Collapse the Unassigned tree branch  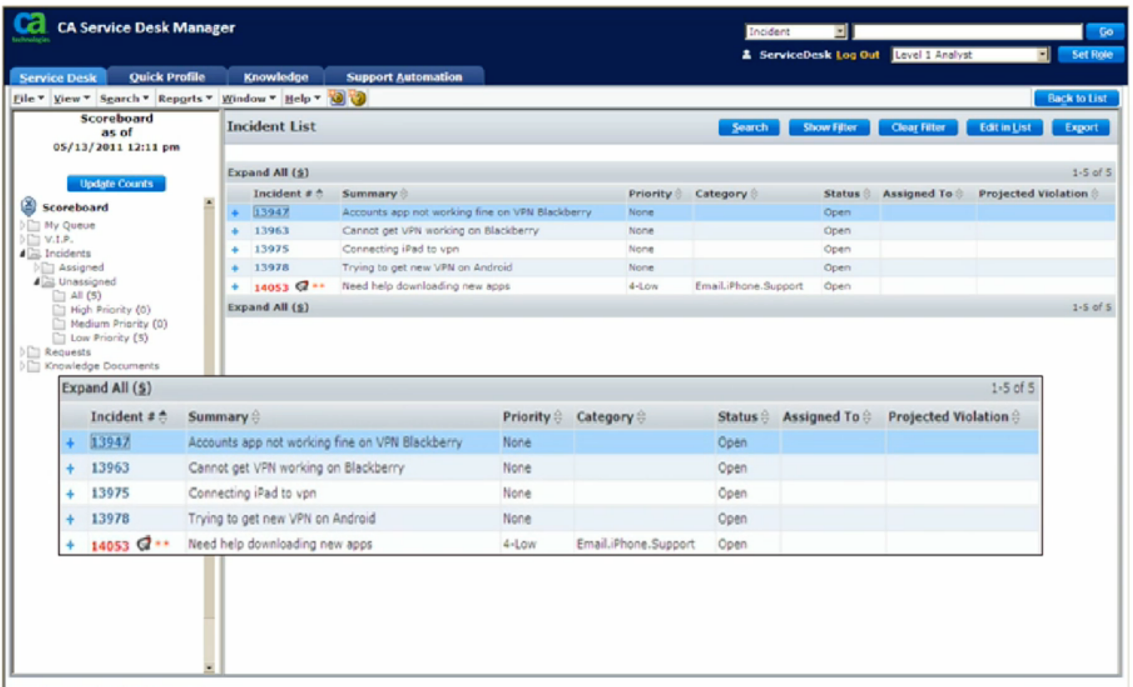click(x=35, y=281)
